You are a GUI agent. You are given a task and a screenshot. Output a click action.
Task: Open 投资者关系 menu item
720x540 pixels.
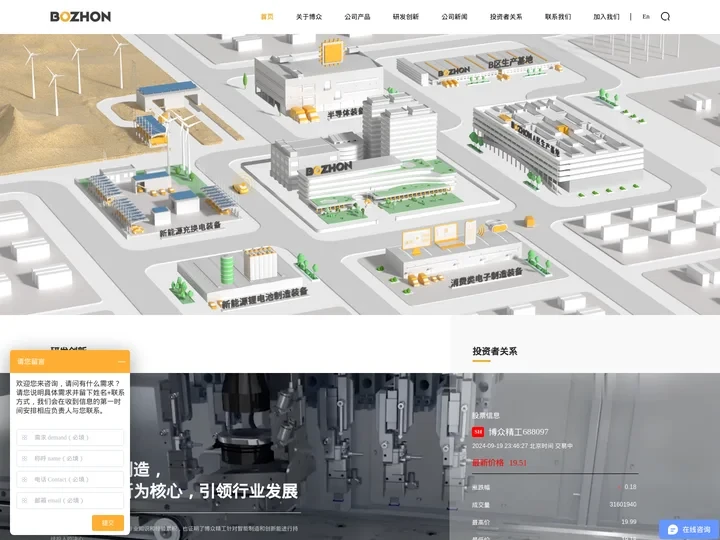coord(506,17)
